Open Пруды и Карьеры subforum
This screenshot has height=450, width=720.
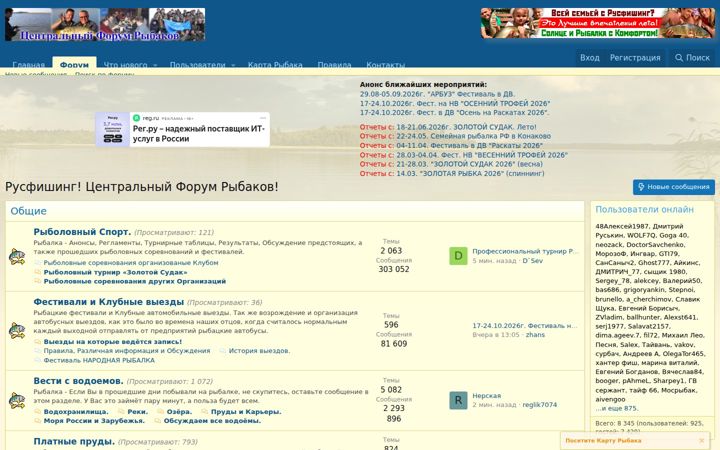pos(246,412)
